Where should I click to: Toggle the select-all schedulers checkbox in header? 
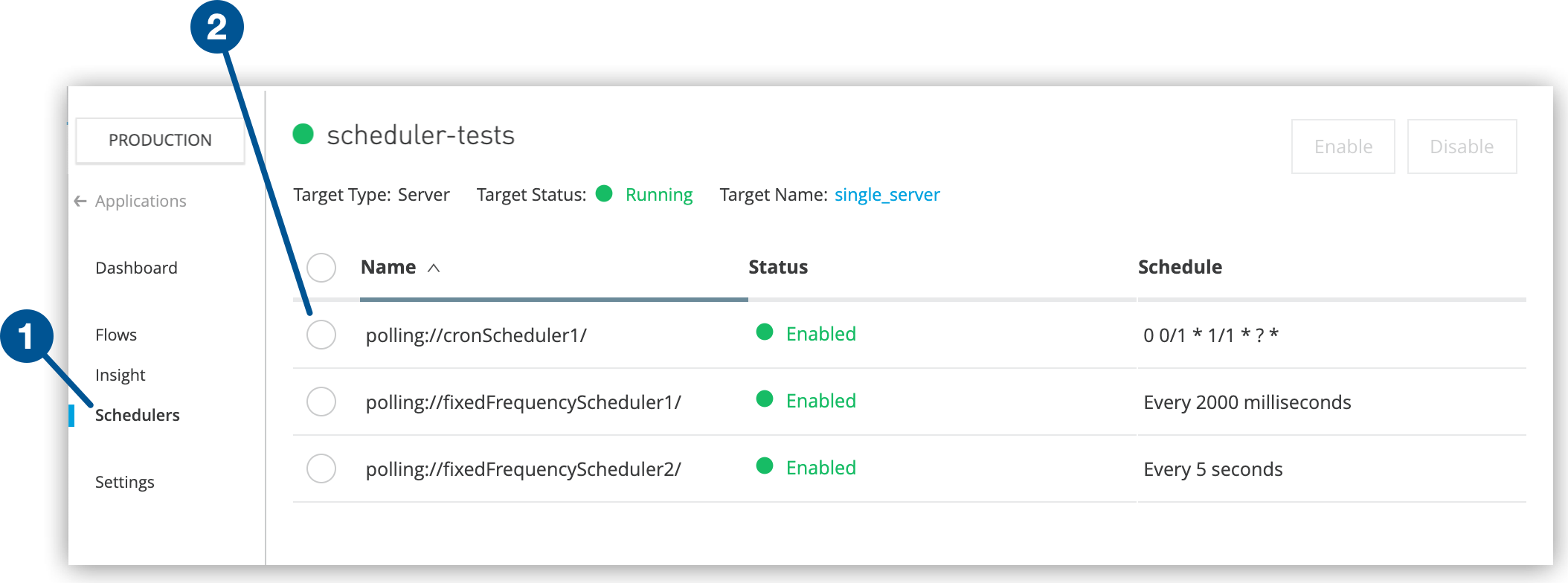click(x=321, y=268)
